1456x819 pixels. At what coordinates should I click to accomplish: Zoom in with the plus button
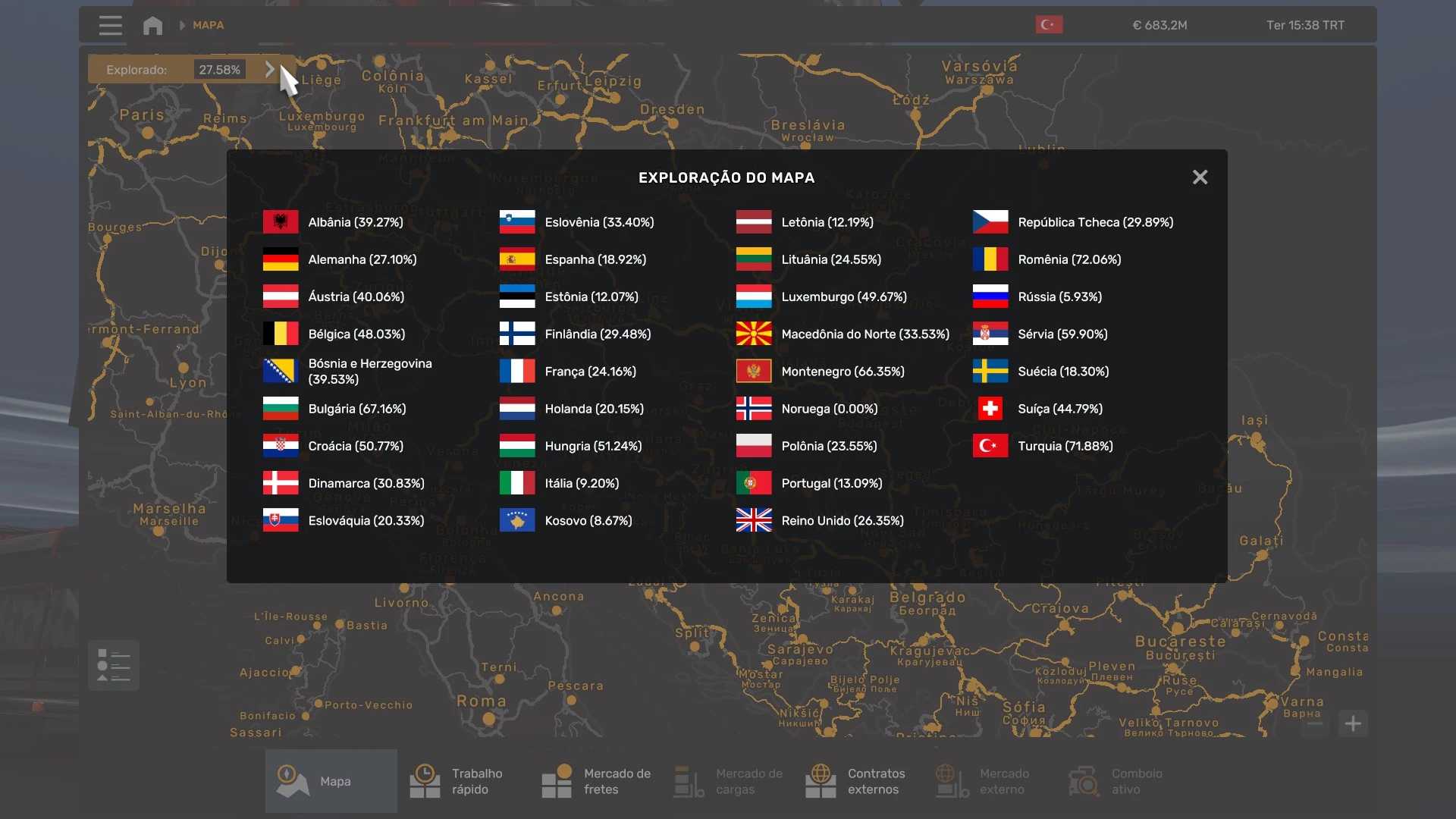[1353, 723]
